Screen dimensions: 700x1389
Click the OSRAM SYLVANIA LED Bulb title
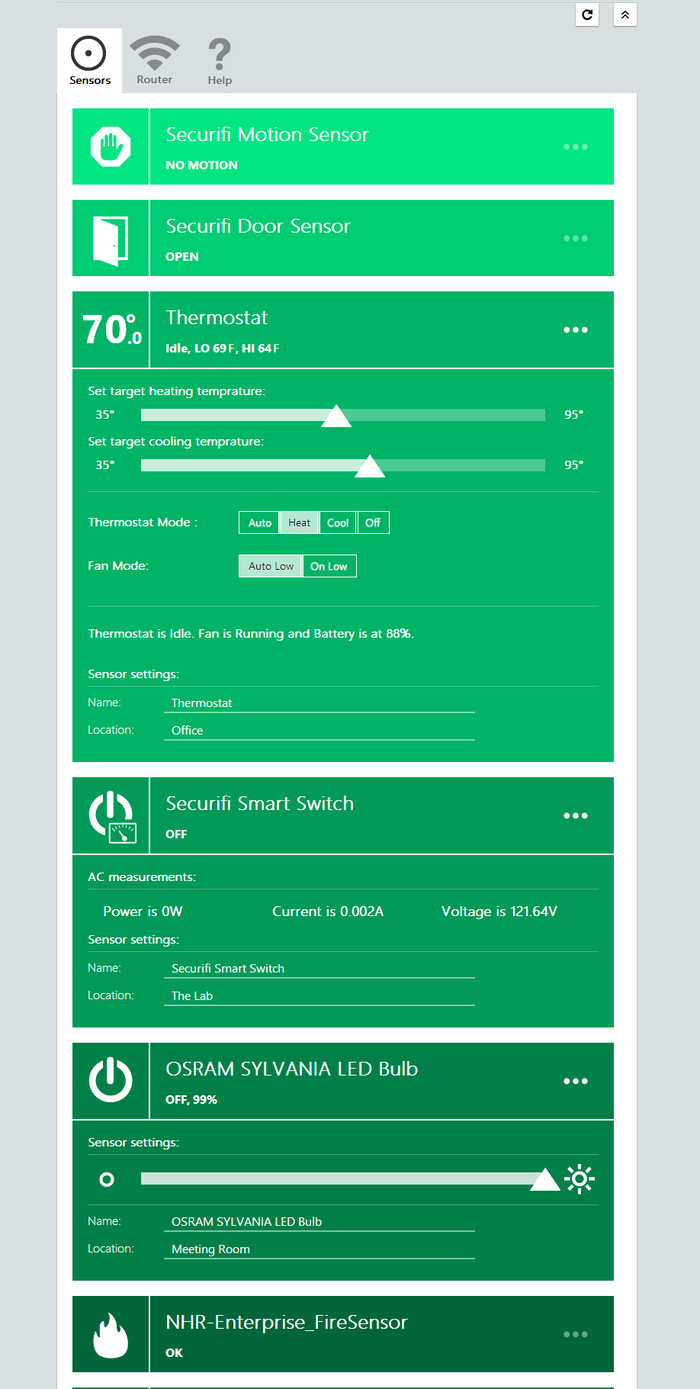pyautogui.click(x=292, y=1069)
